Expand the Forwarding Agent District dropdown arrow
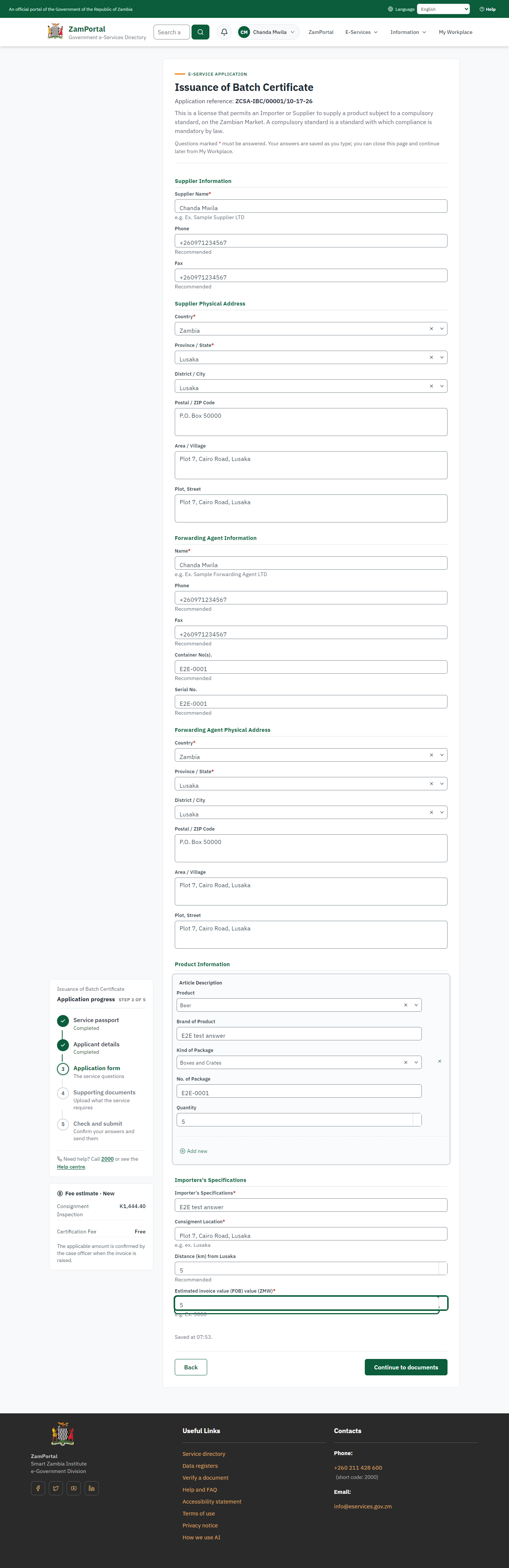Image resolution: width=509 pixels, height=1568 pixels. 442,812
